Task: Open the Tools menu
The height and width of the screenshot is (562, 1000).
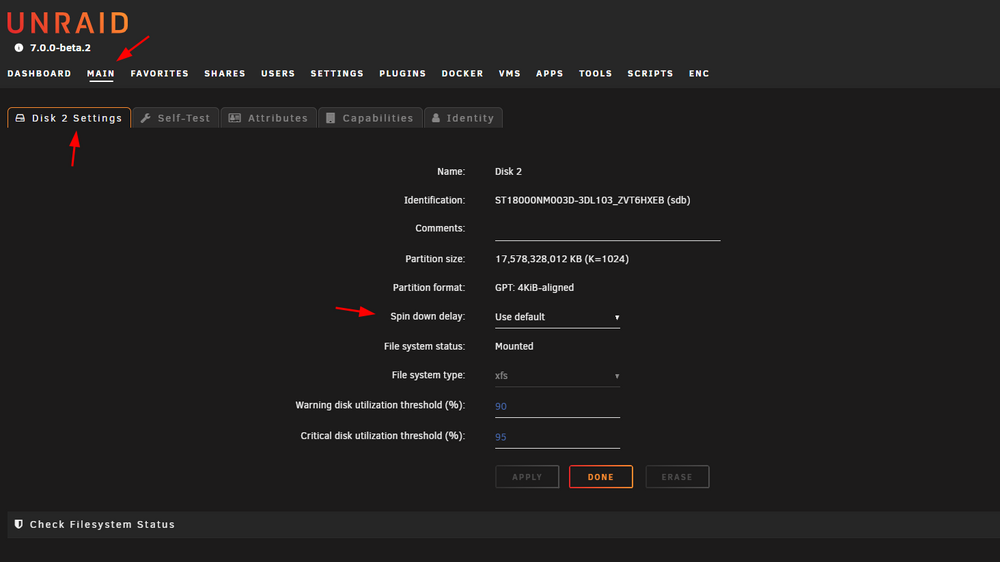Action: pos(596,73)
